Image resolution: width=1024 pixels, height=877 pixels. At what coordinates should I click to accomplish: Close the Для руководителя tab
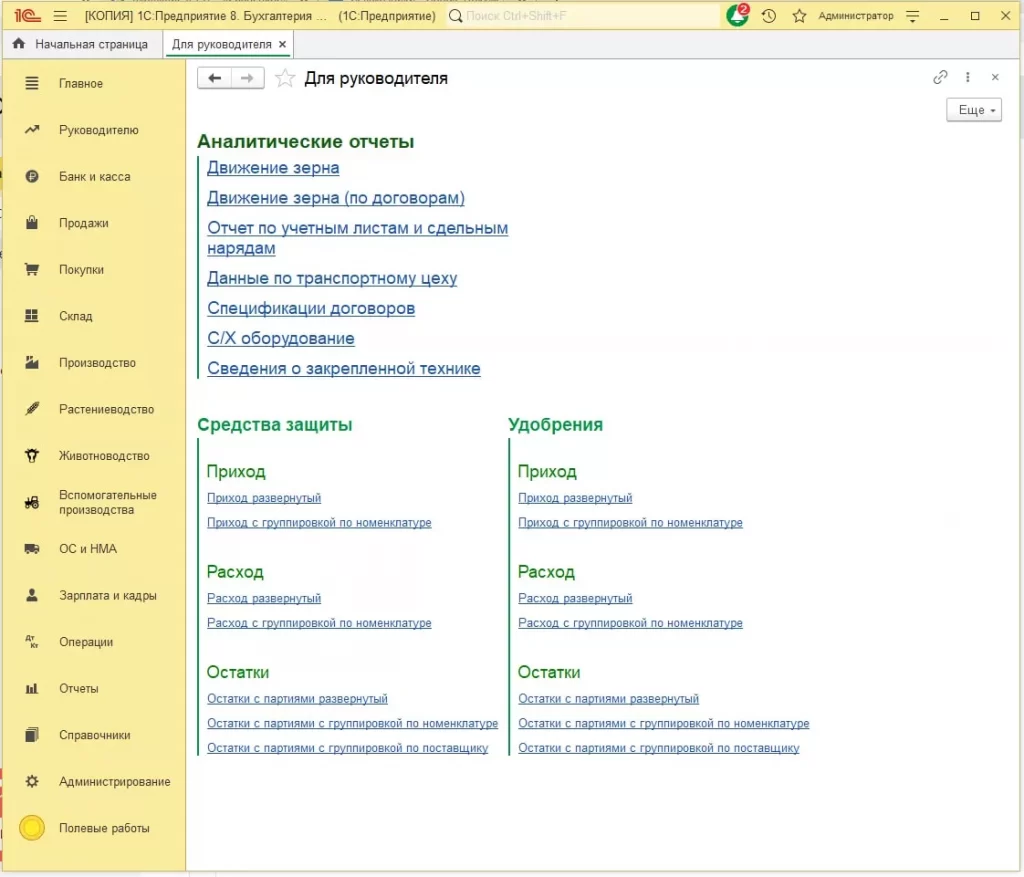282,44
